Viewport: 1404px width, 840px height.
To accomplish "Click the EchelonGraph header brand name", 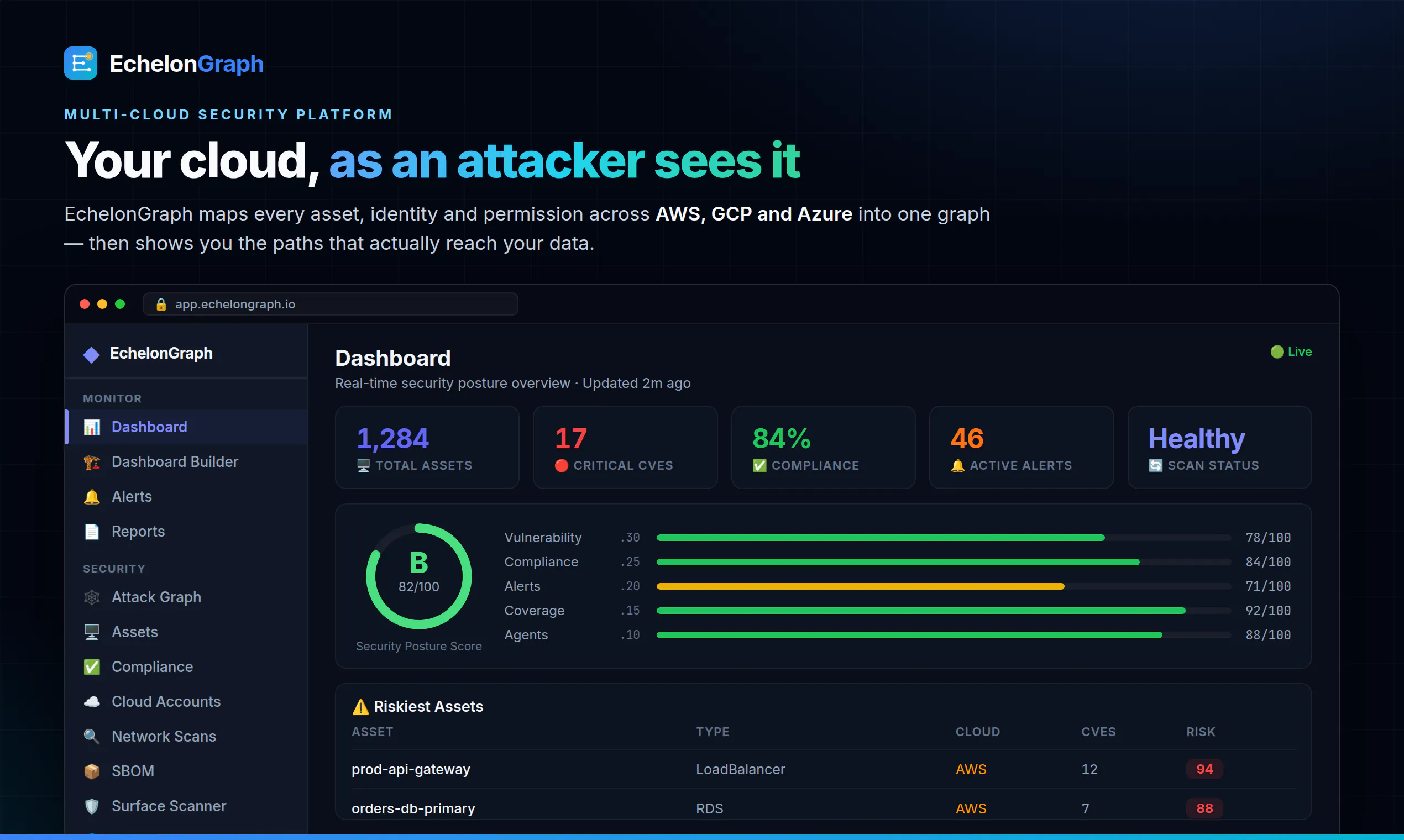I will 187,64.
